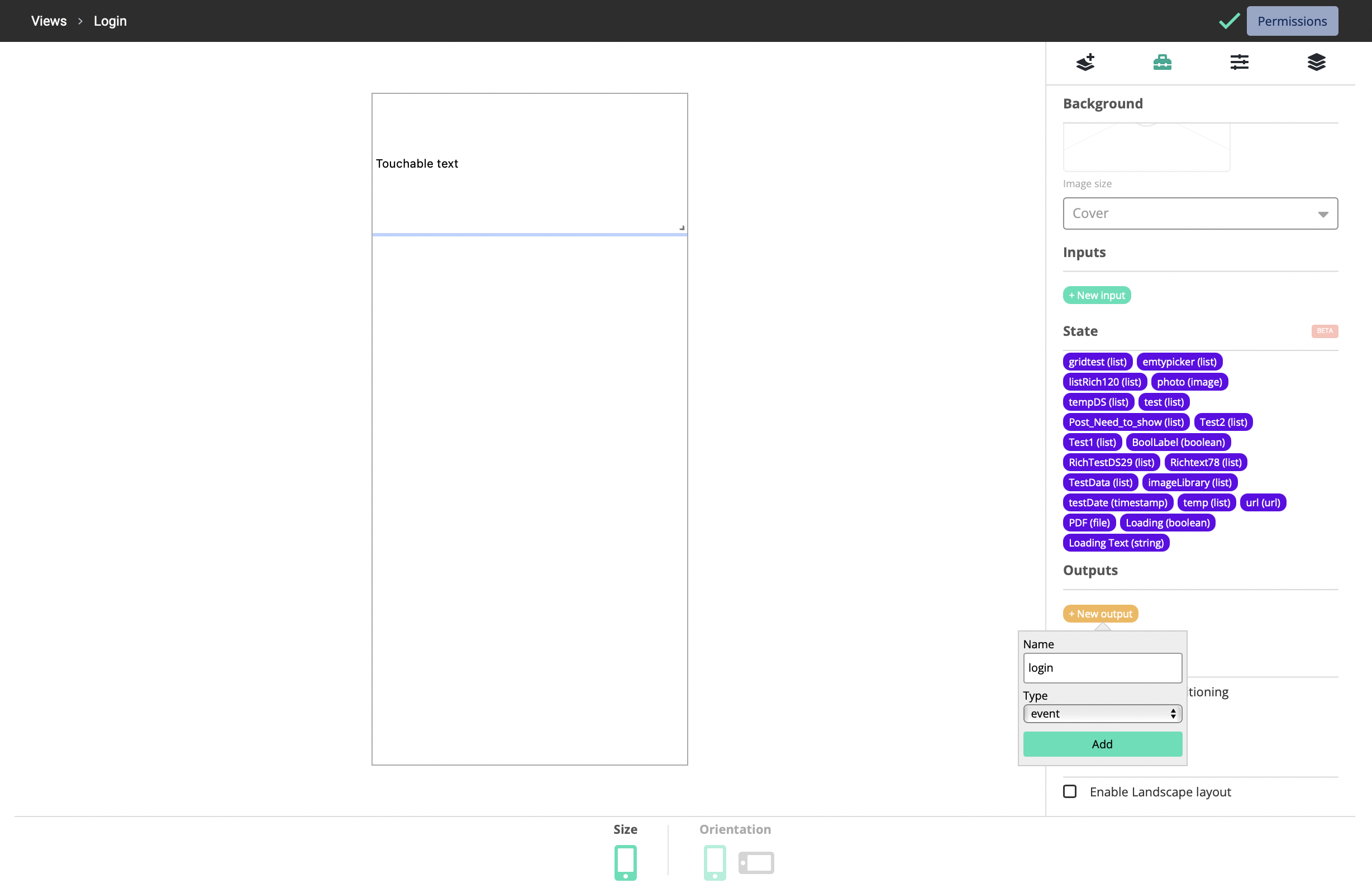The height and width of the screenshot is (883, 1372).
Task: Click the background color swatch
Action: [x=1285, y=145]
